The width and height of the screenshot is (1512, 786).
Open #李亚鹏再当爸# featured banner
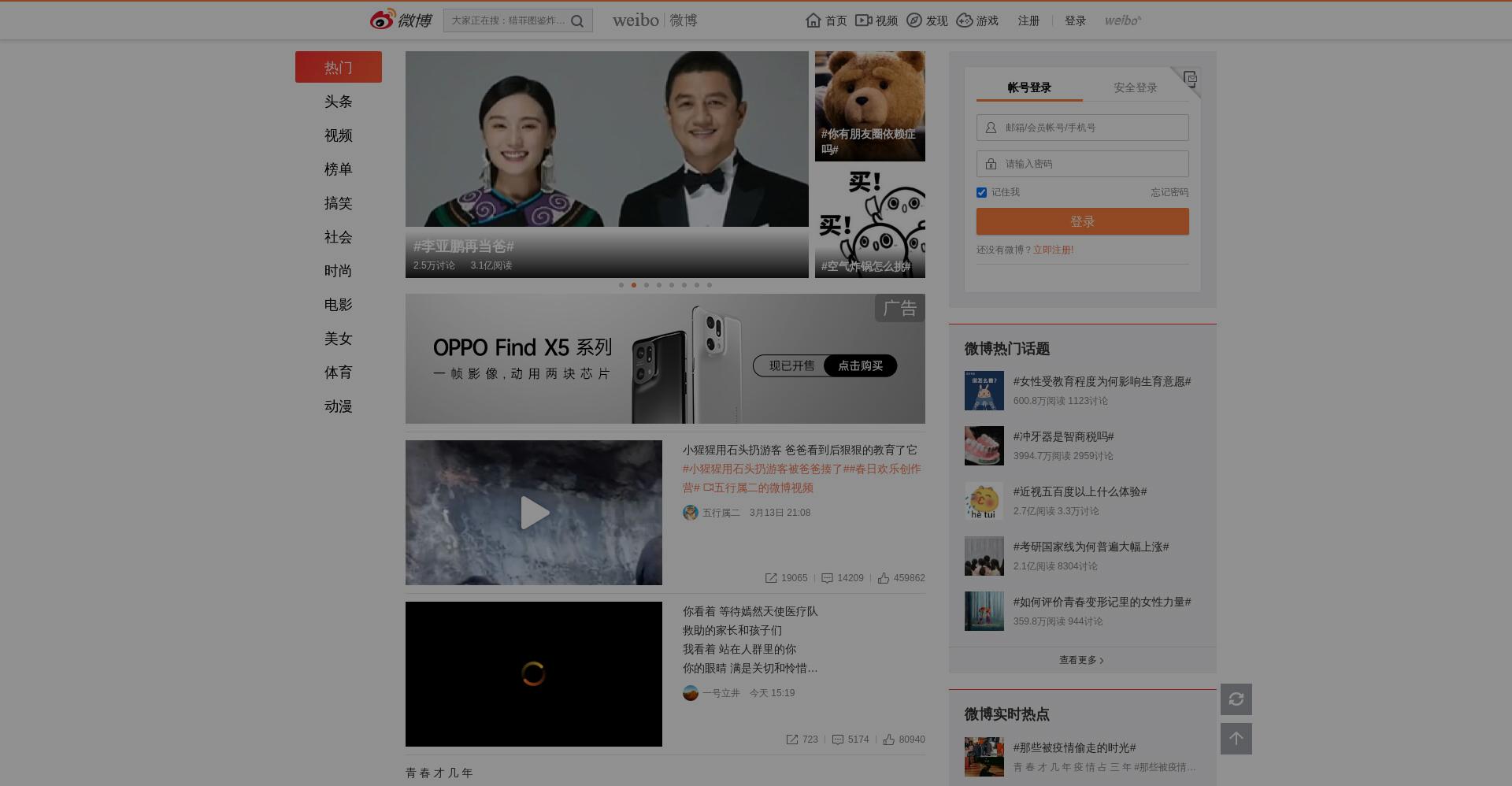(606, 165)
